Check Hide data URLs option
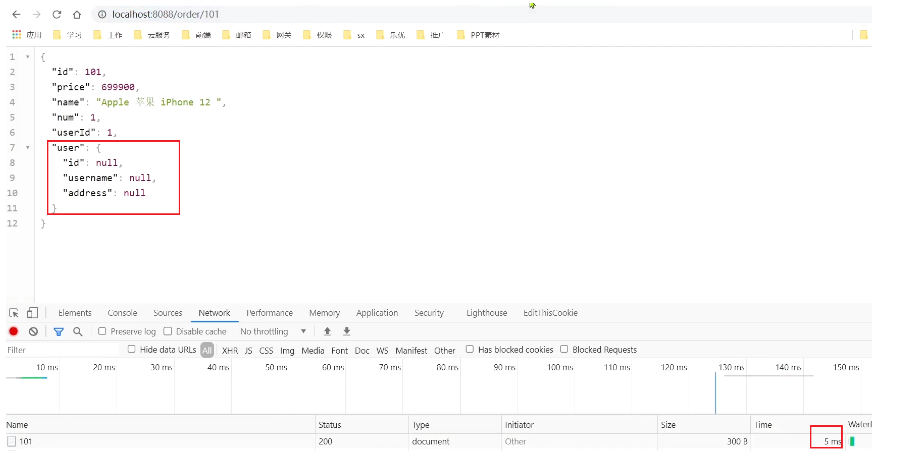 [132, 350]
